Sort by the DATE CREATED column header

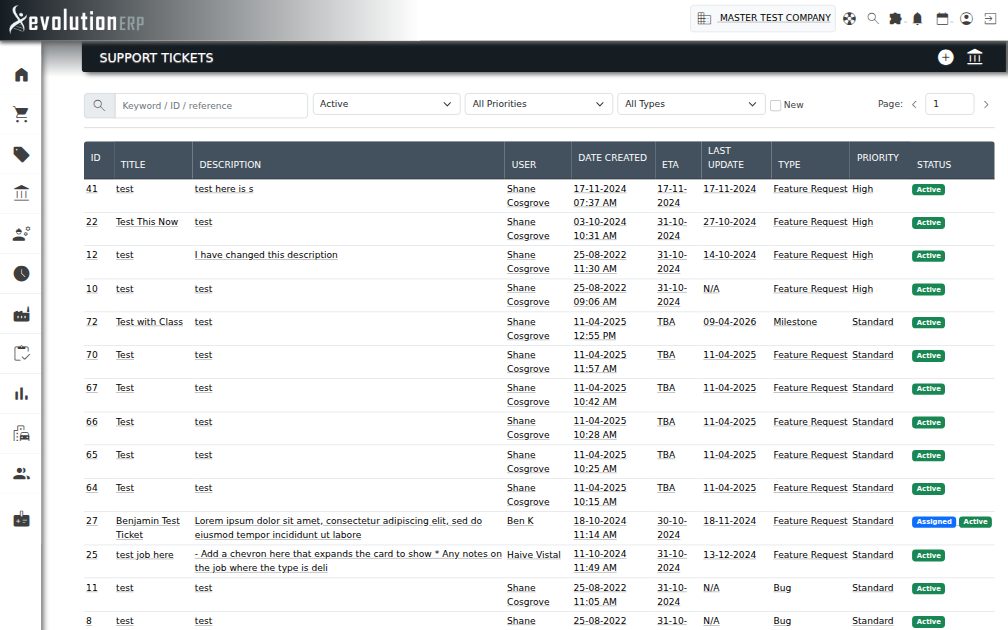tap(612, 158)
